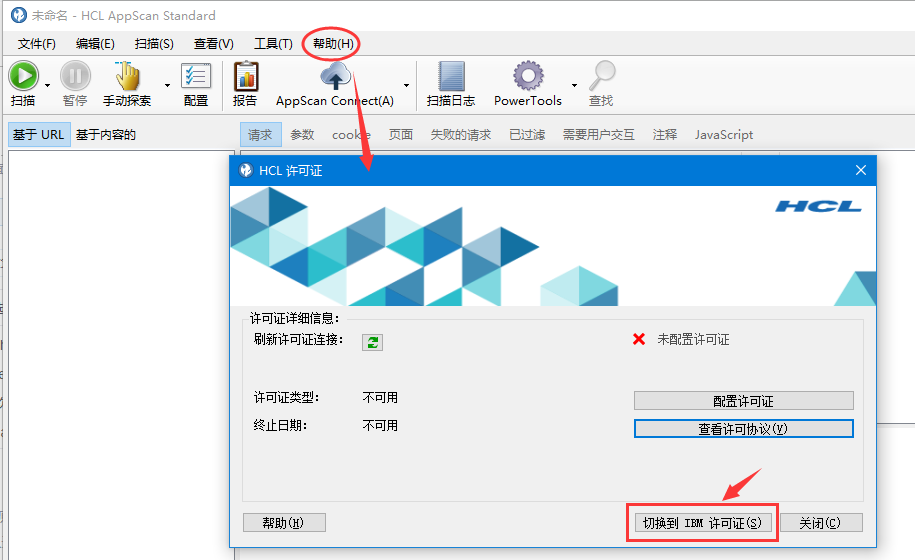Refresh the license connection icon

click(372, 342)
